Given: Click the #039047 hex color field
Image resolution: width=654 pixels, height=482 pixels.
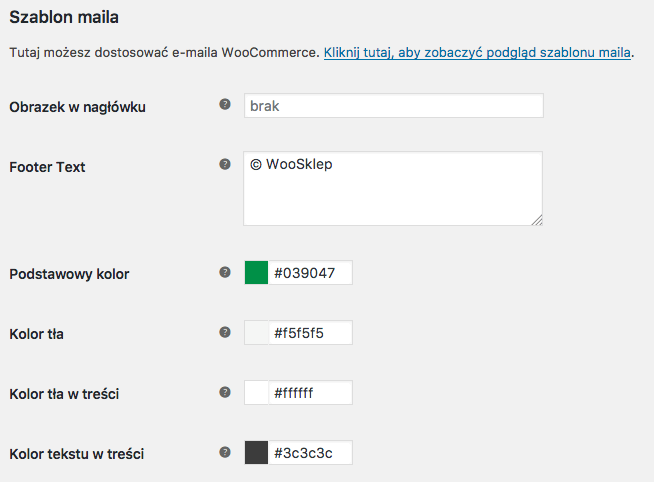Looking at the screenshot, I should [310, 273].
